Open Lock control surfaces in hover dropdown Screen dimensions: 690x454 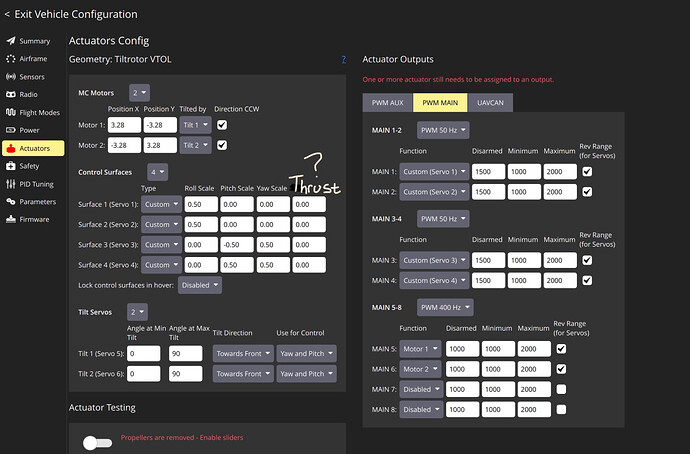tap(201, 284)
